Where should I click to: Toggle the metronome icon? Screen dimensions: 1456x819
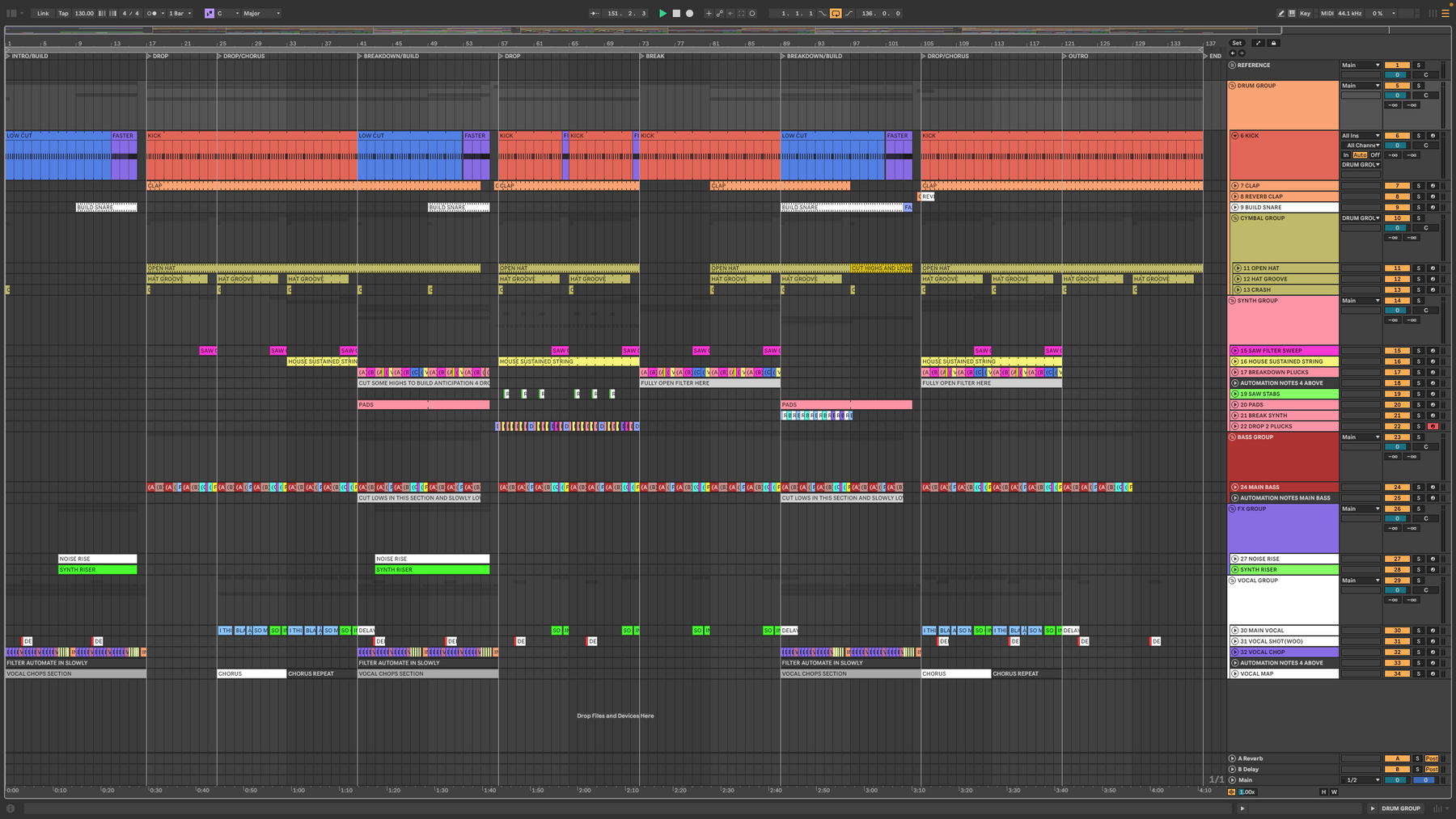point(152,13)
